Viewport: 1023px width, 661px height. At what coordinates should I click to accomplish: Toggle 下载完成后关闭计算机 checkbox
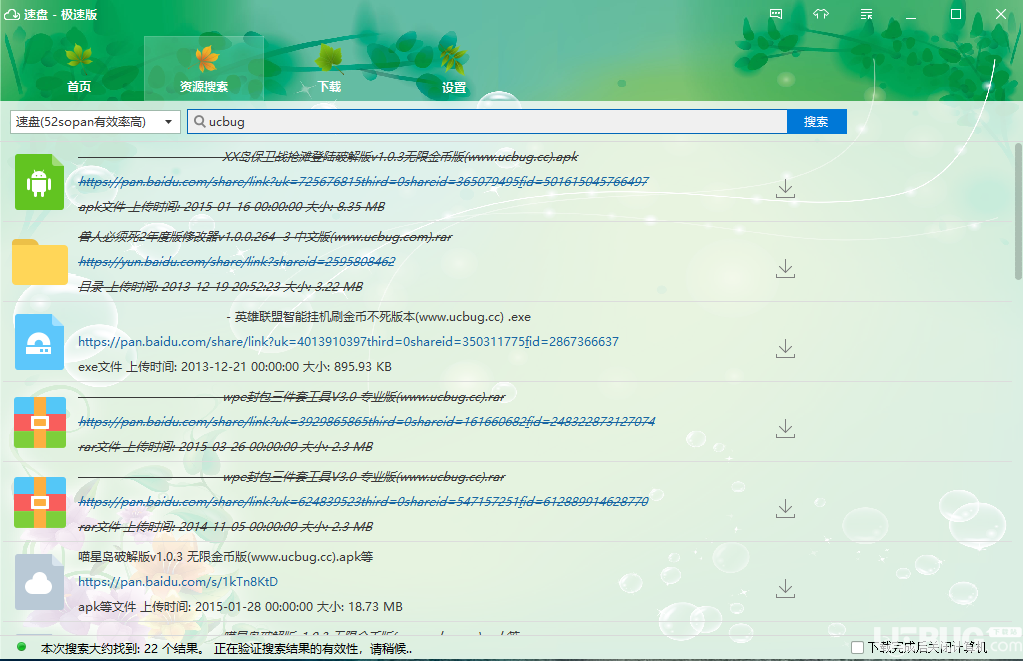[857, 647]
